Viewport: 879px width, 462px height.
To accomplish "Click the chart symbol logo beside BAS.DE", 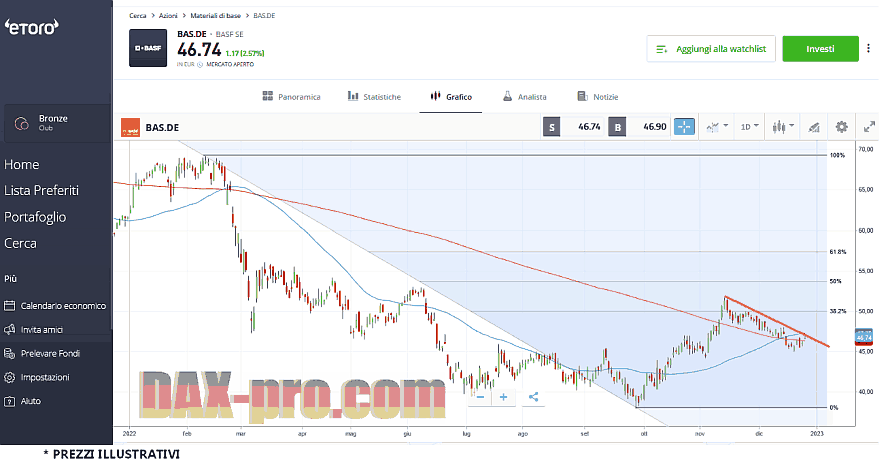I will click(131, 127).
